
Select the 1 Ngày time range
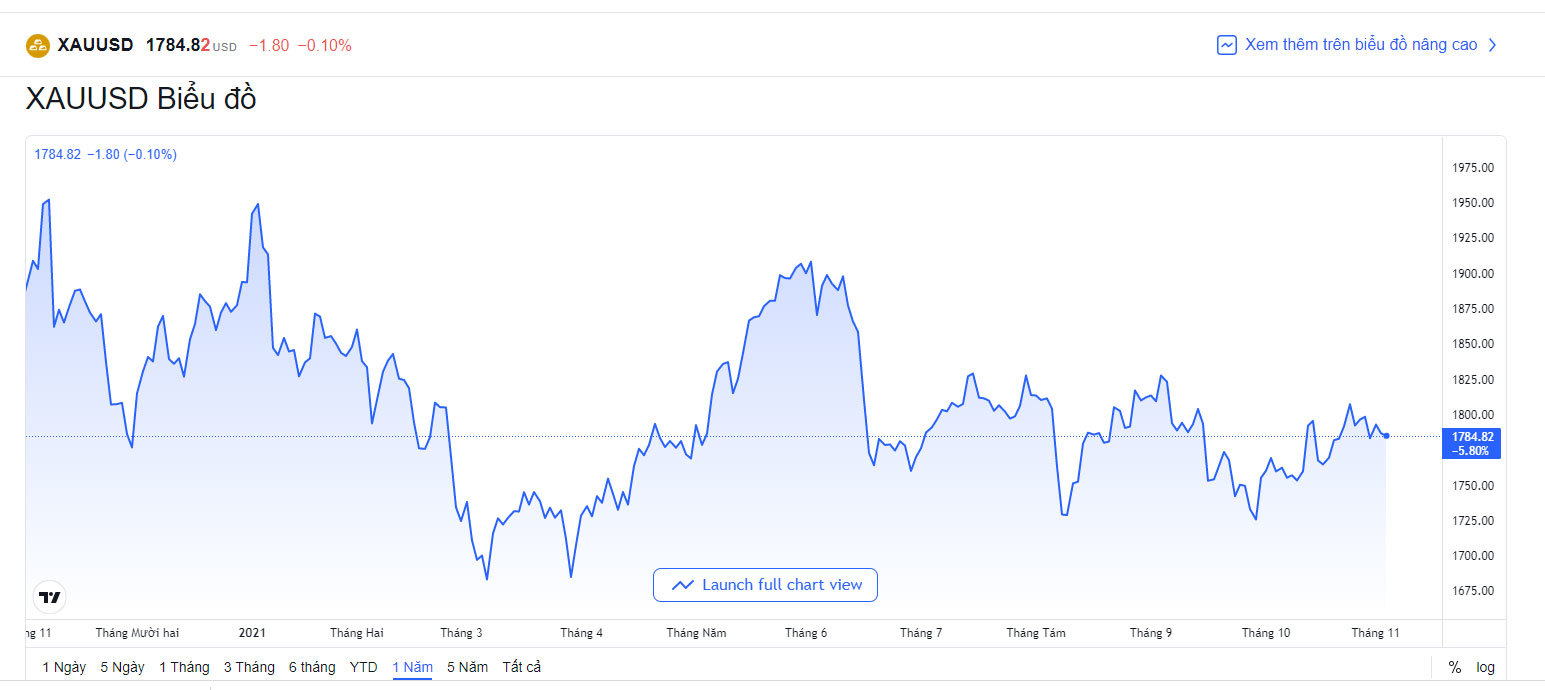(x=64, y=667)
